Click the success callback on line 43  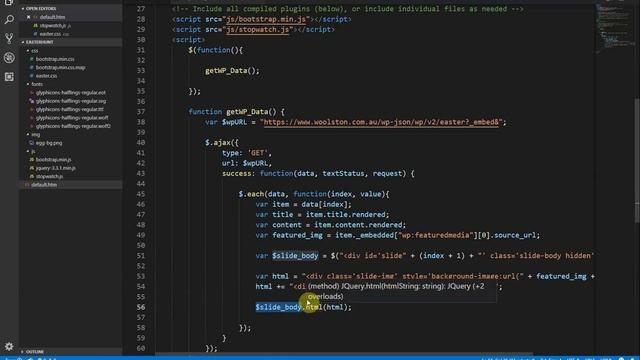click(318, 173)
